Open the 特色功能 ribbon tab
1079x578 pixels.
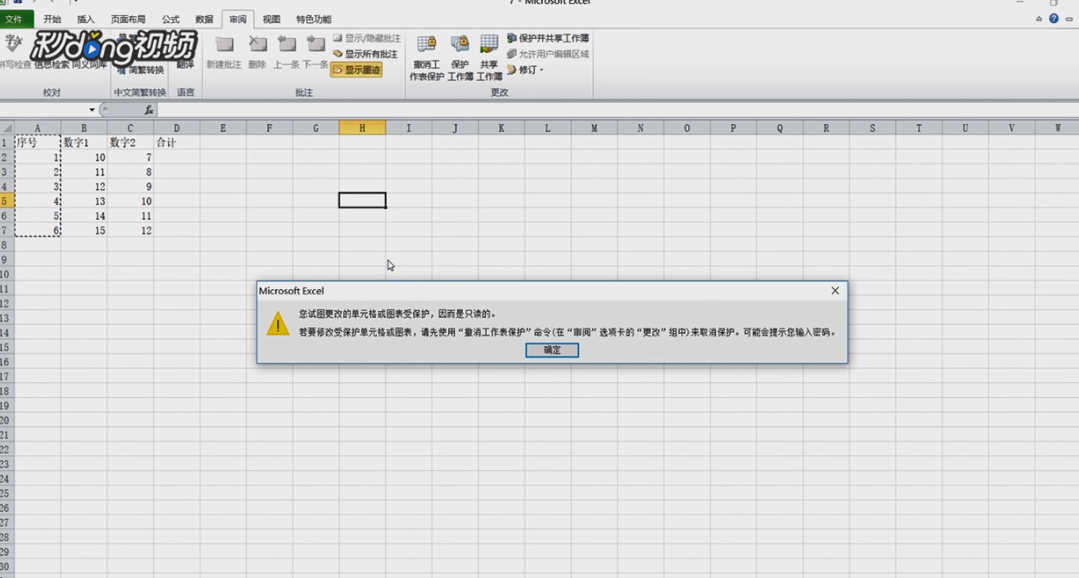314,19
